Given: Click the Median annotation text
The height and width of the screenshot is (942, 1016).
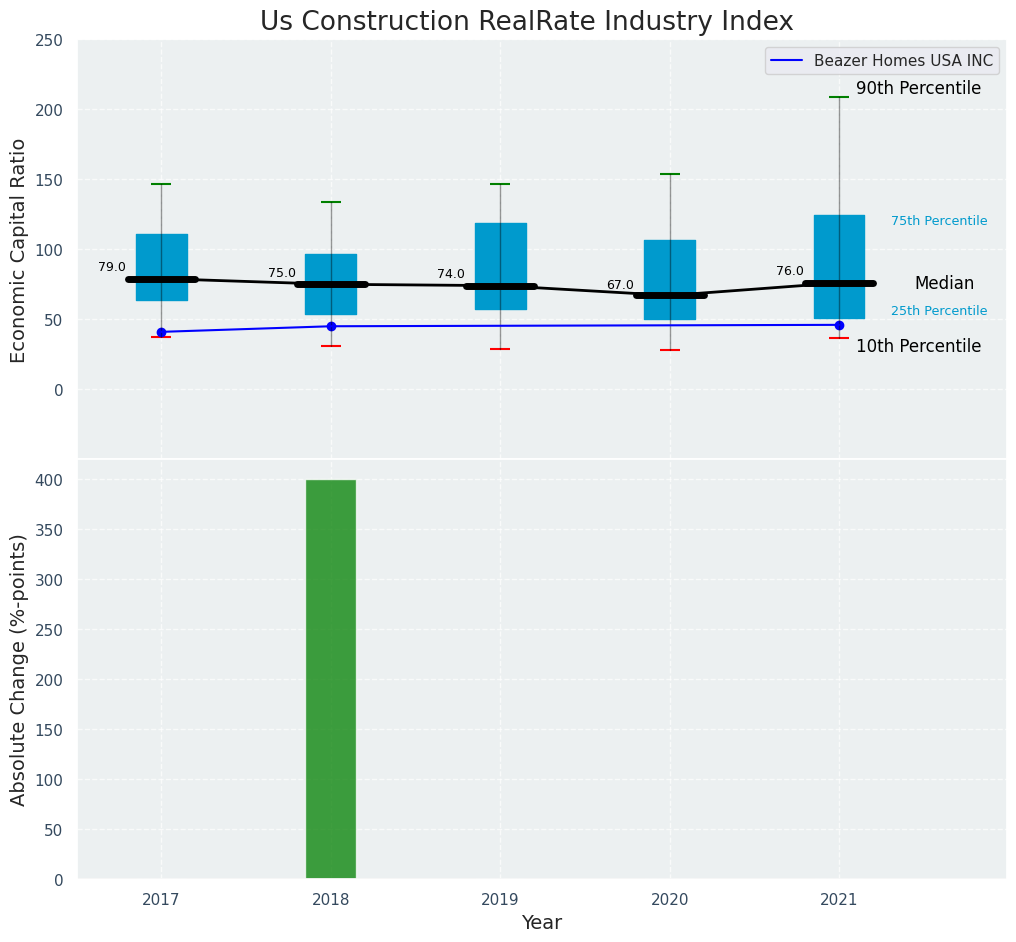Looking at the screenshot, I should pos(943,284).
